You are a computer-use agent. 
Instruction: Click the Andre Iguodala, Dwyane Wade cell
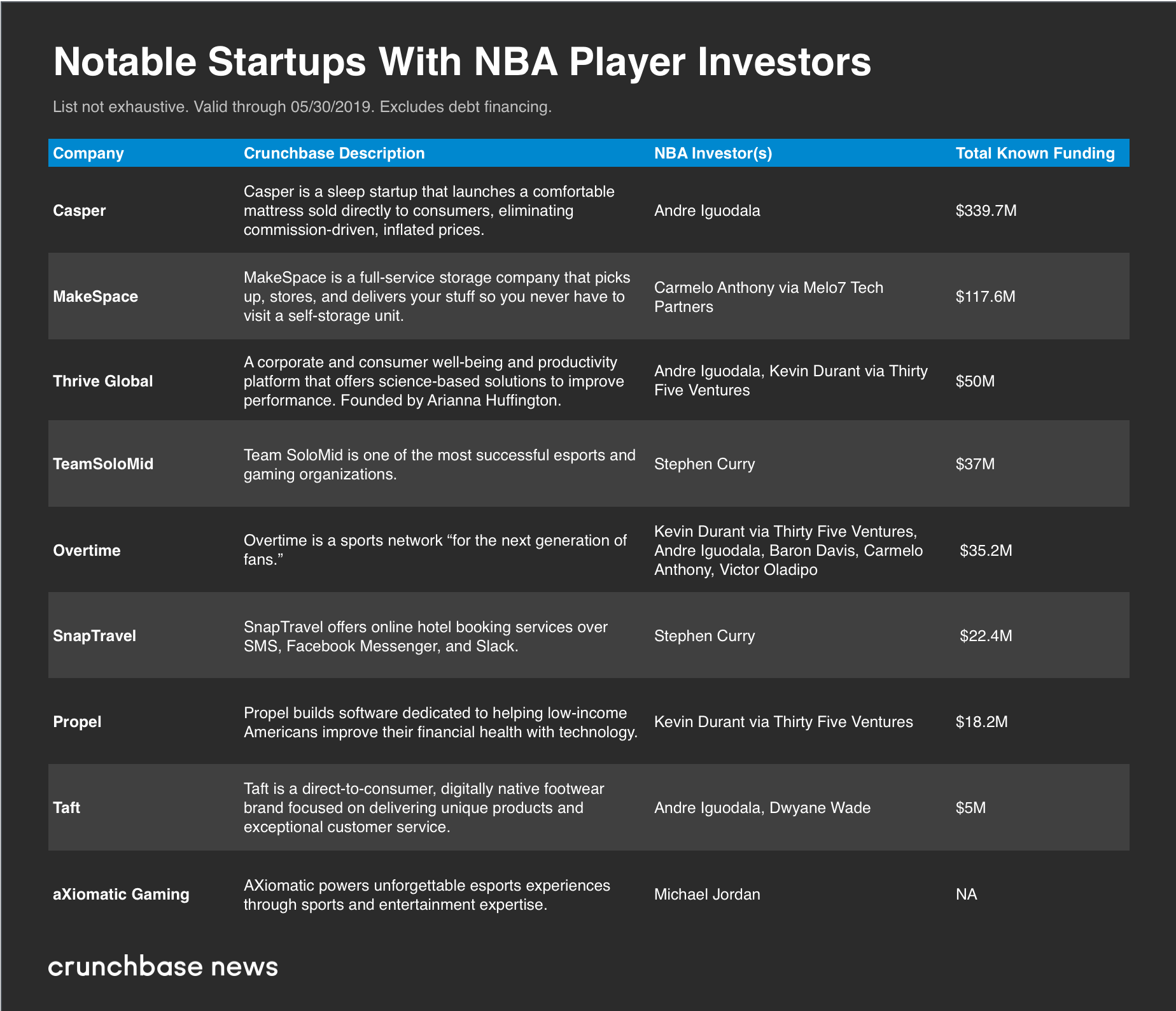point(762,808)
